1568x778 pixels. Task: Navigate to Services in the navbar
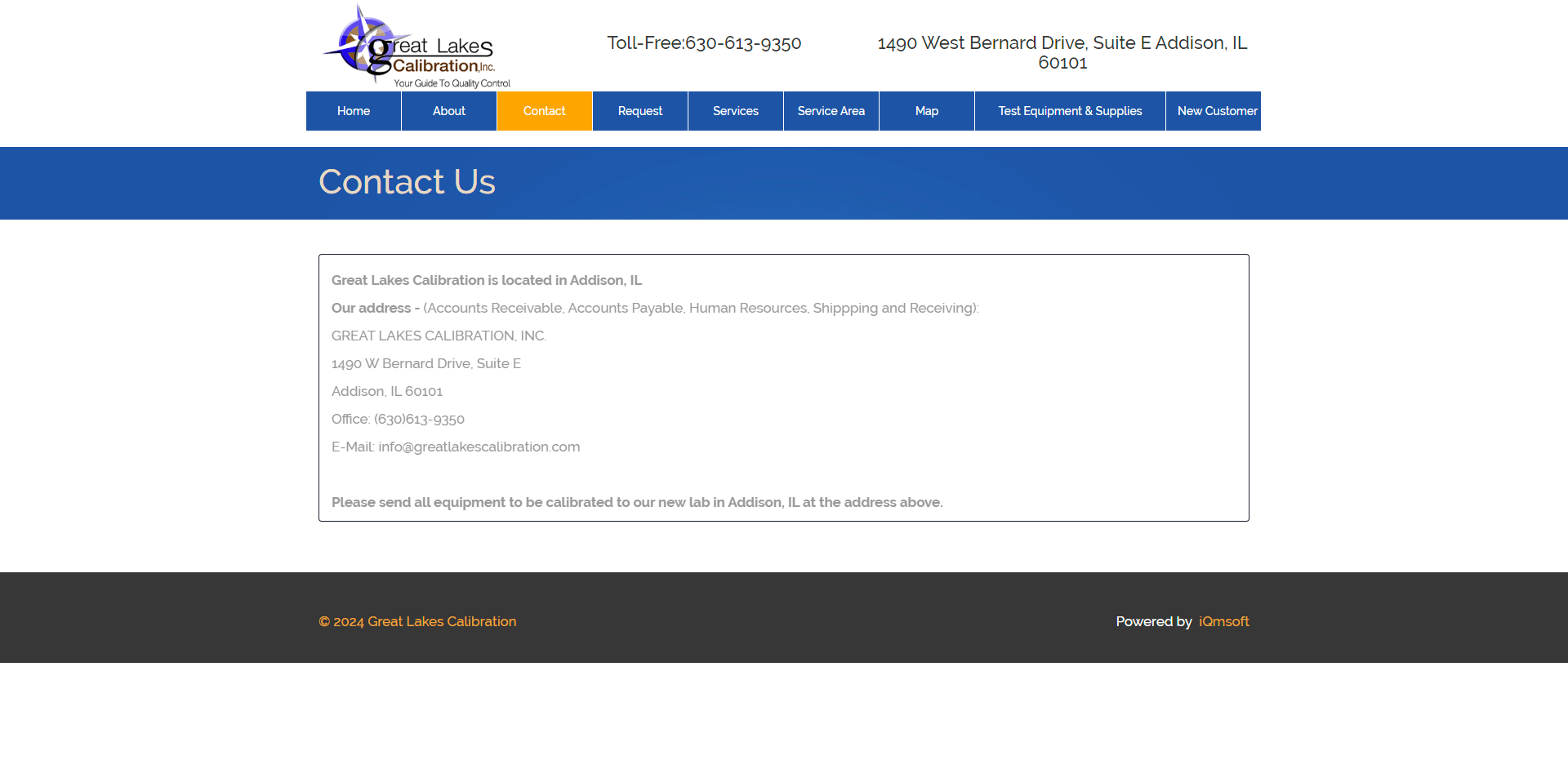click(x=736, y=111)
